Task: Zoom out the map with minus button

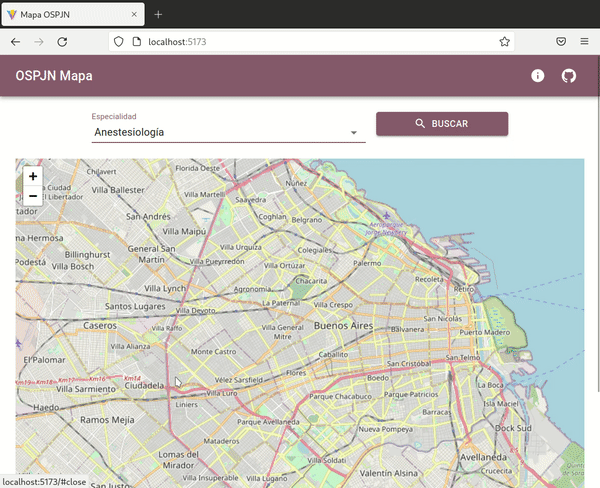Action: coord(33,196)
